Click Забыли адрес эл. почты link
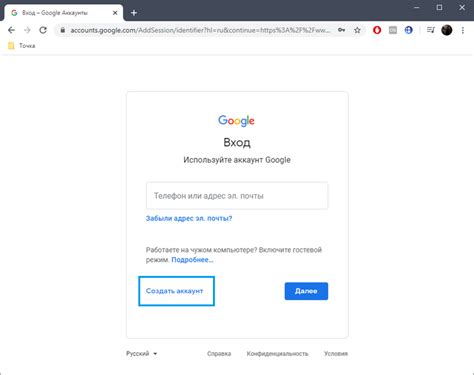 (x=189, y=218)
